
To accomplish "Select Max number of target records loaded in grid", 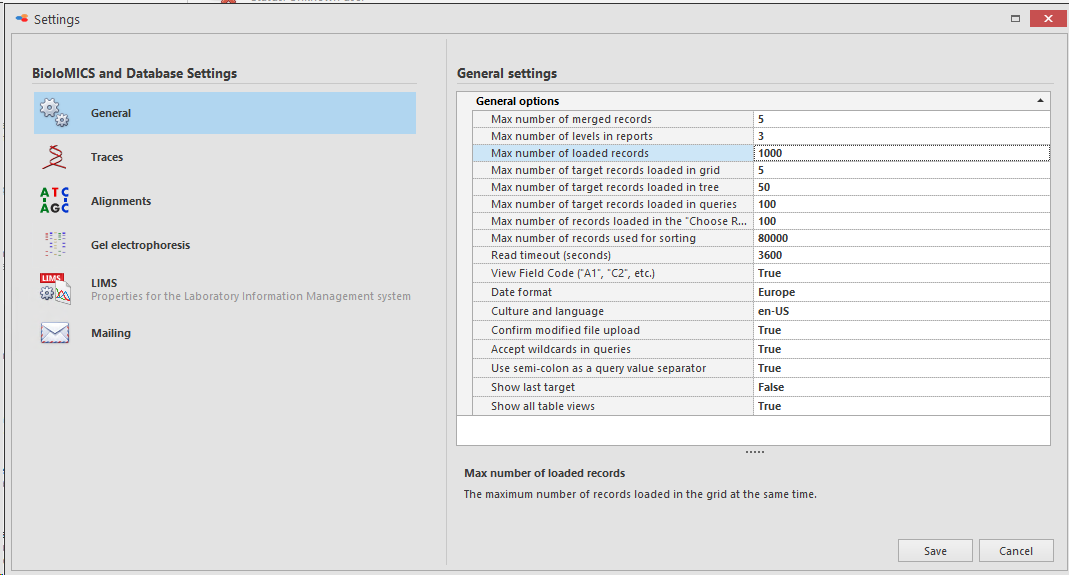I will (x=761, y=171).
